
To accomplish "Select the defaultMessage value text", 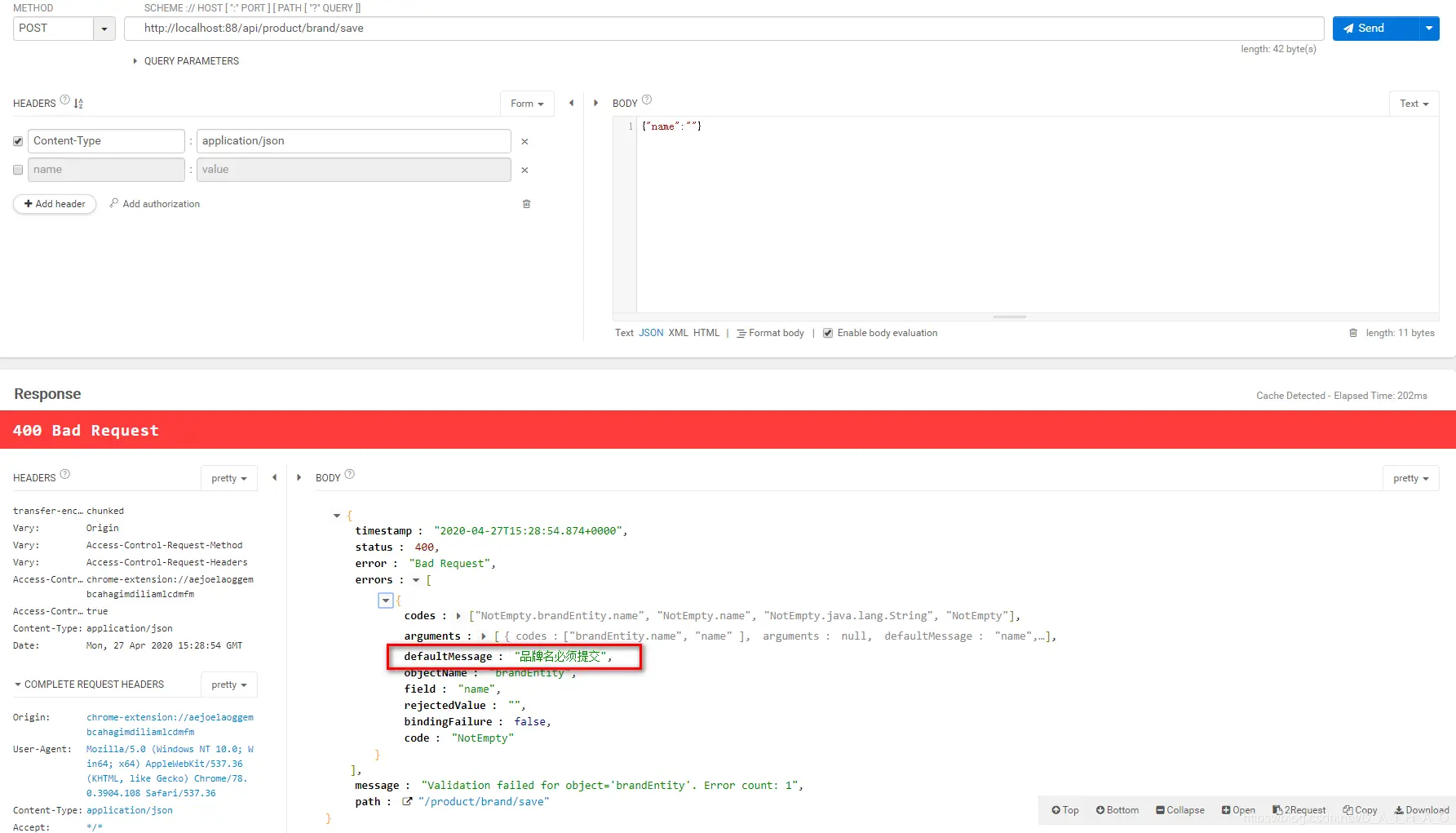I will [561, 657].
